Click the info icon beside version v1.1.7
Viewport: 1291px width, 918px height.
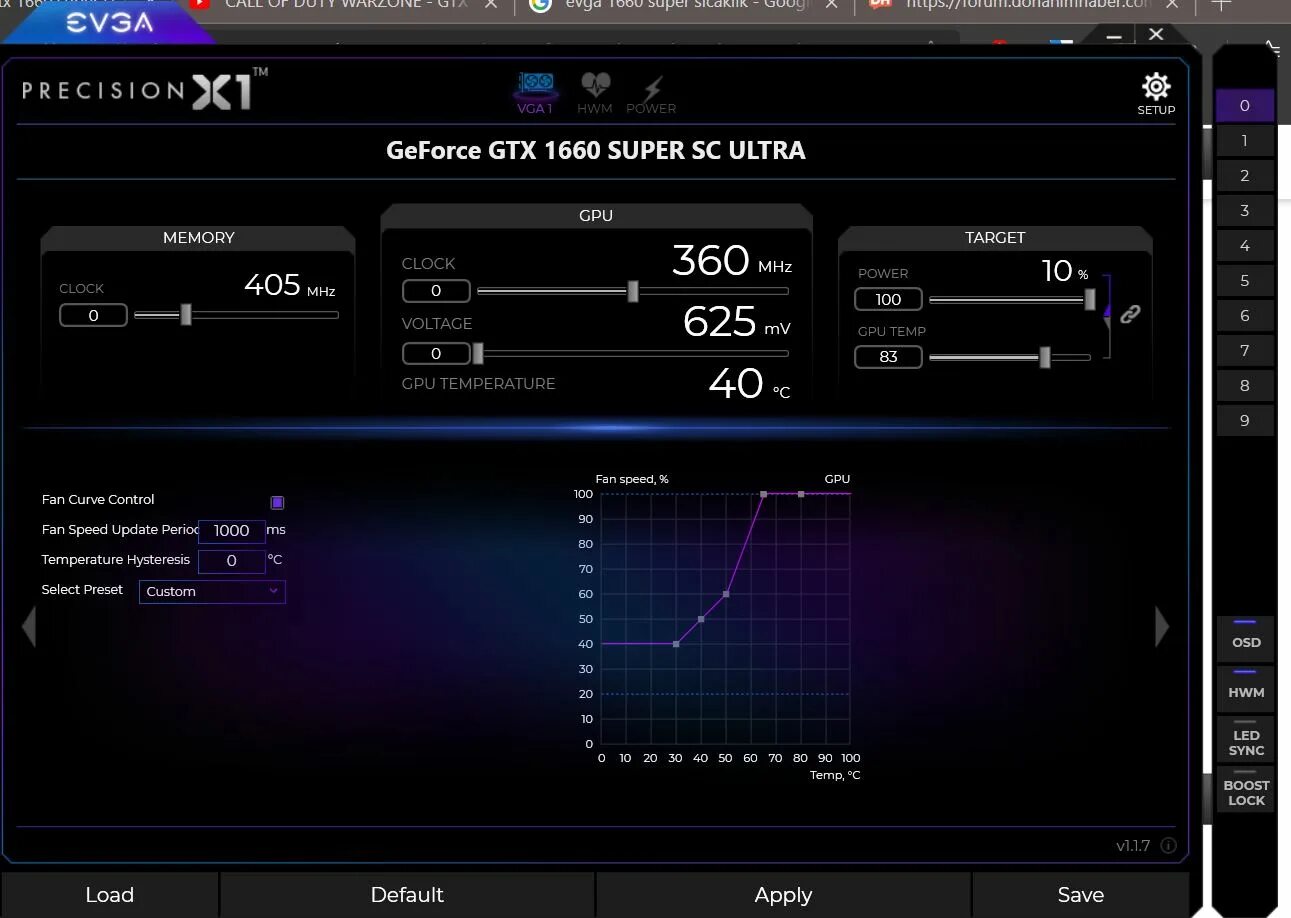(1168, 846)
